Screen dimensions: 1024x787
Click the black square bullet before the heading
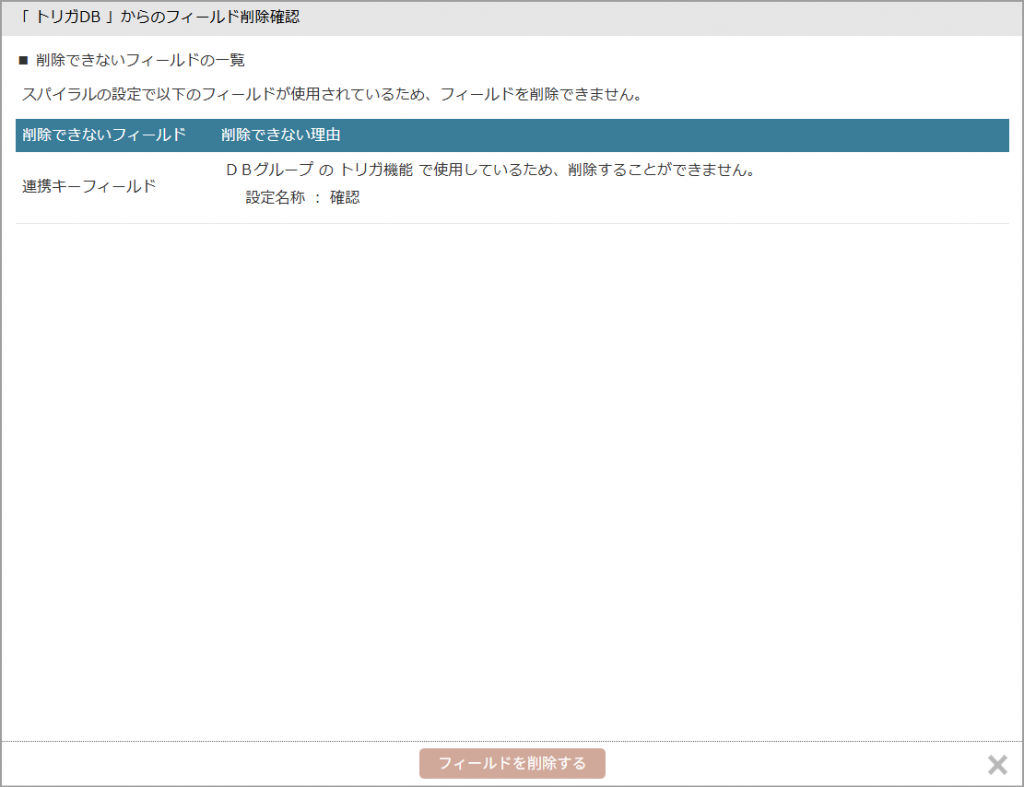(x=23, y=61)
